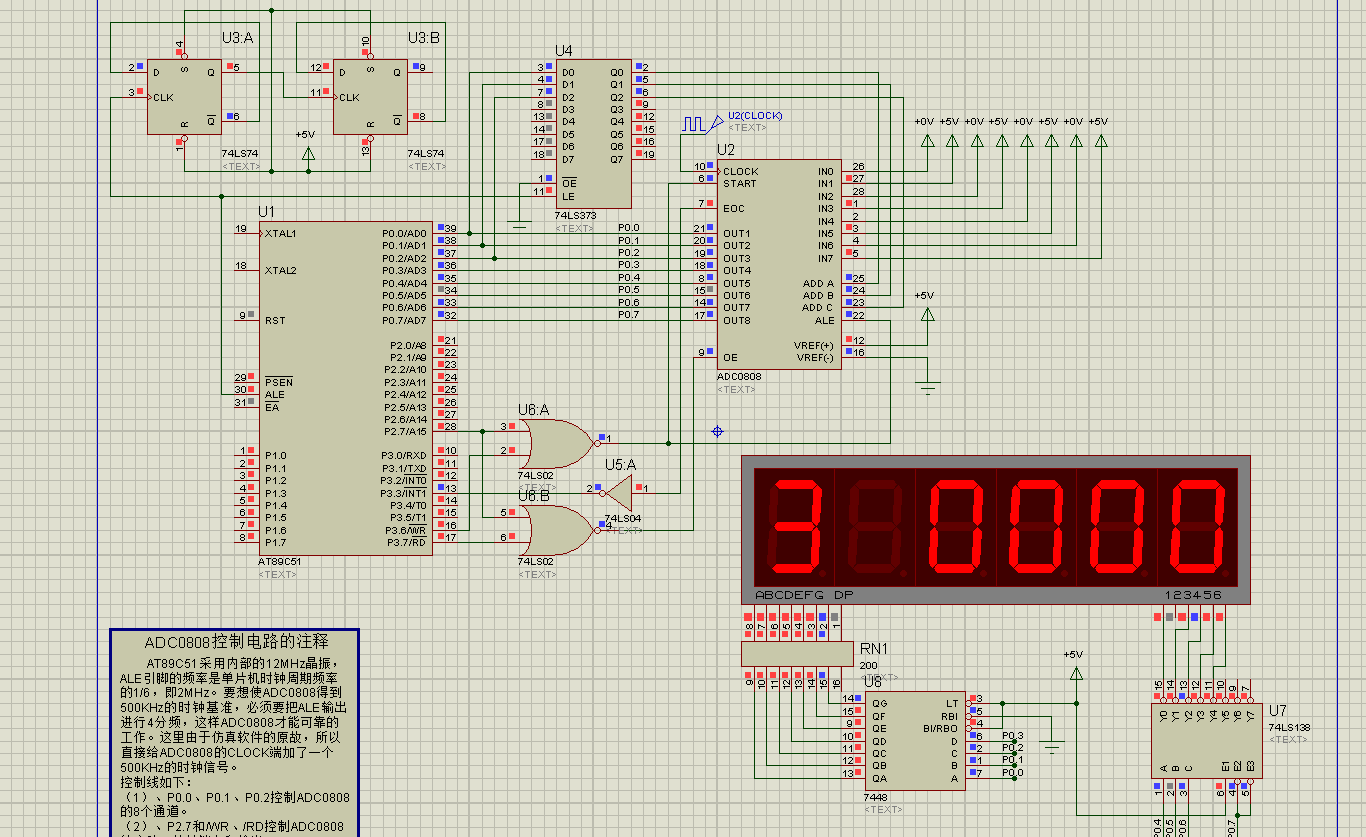Click the "U5:A" reference label
Screen dimensions: 1366x837
[620, 464]
